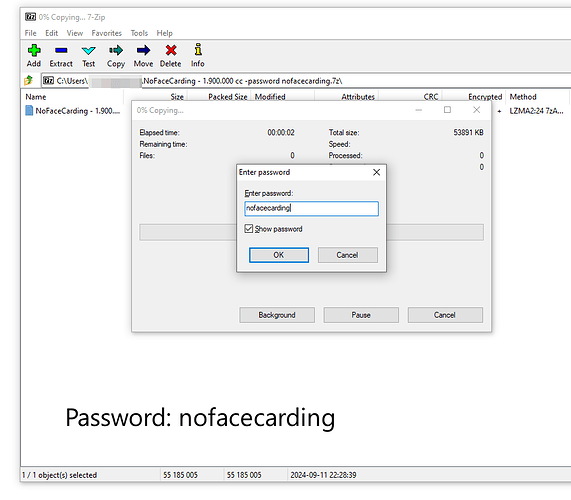571x500 pixels.
Task: Uncheck the Show password checkbox
Action: pos(248,229)
